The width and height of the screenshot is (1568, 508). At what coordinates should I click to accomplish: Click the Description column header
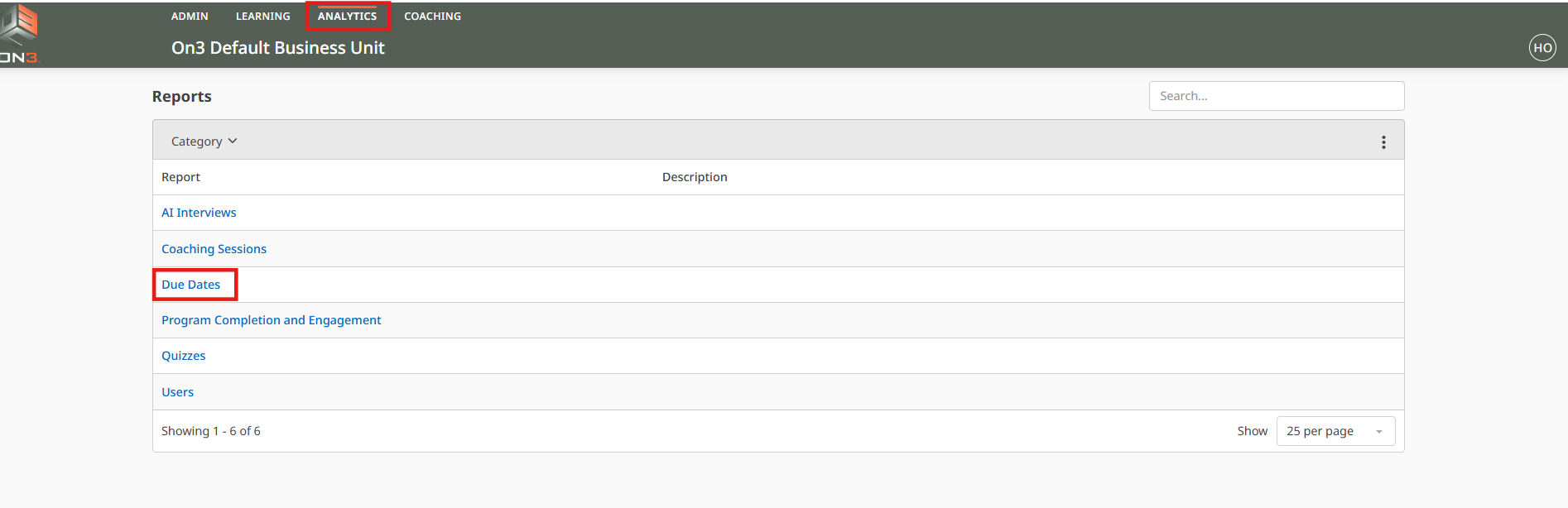point(694,177)
